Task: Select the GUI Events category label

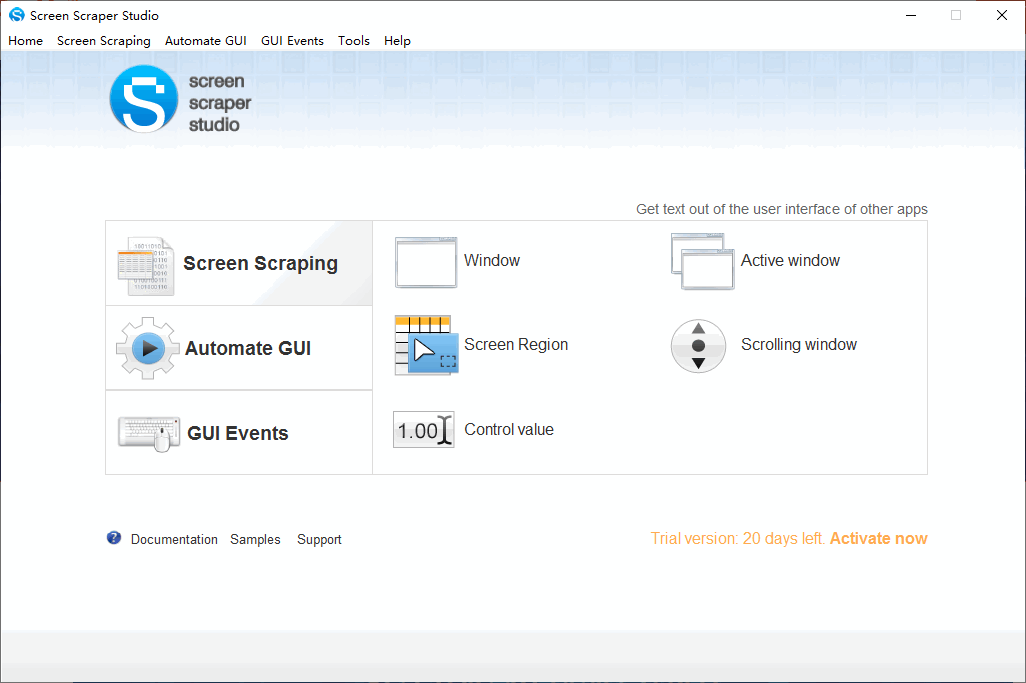Action: click(238, 433)
